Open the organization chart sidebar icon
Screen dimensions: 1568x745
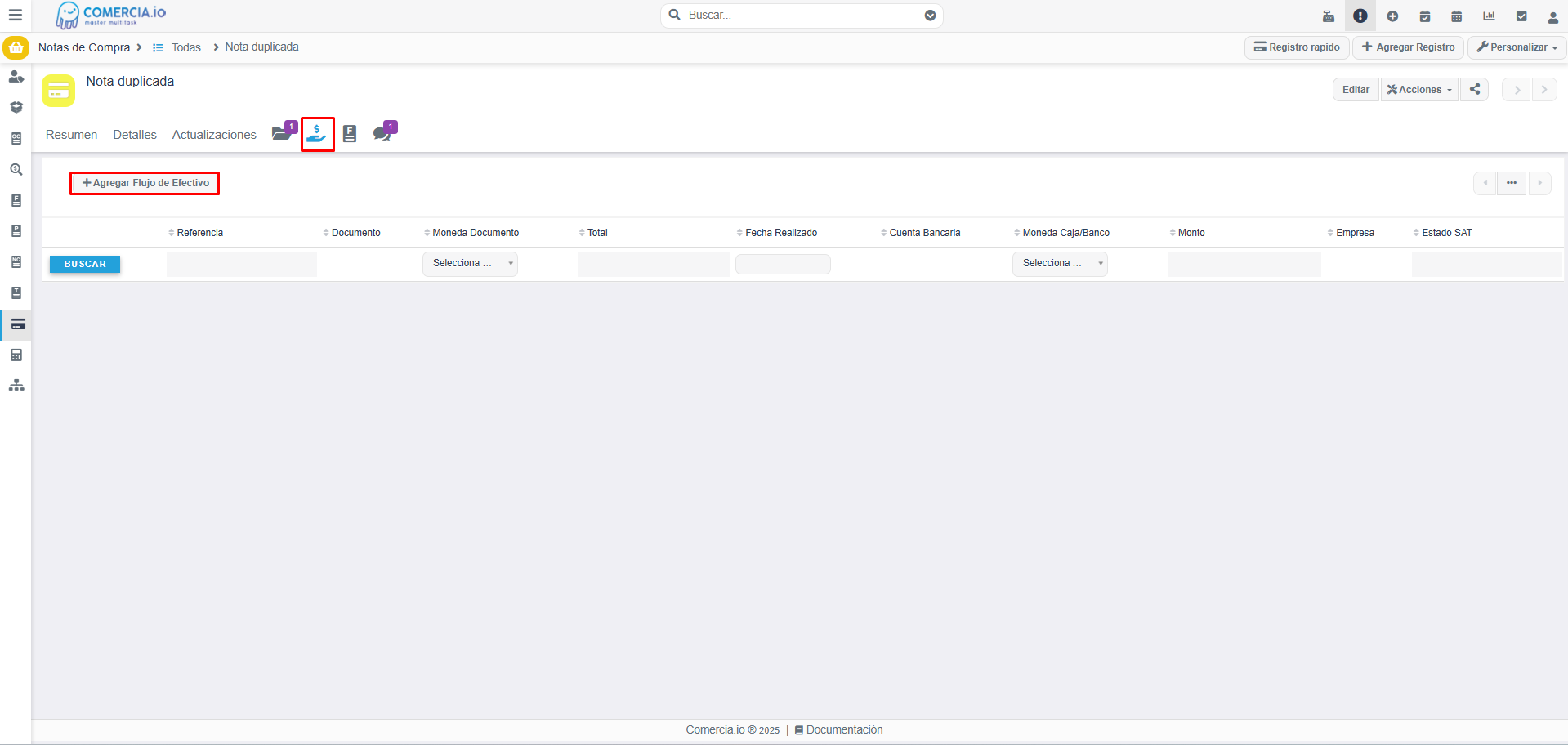pyautogui.click(x=16, y=386)
